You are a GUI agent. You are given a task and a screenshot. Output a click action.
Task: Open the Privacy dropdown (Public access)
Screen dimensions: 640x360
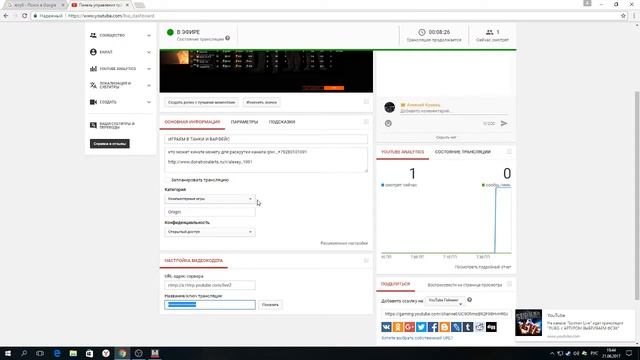210,232
